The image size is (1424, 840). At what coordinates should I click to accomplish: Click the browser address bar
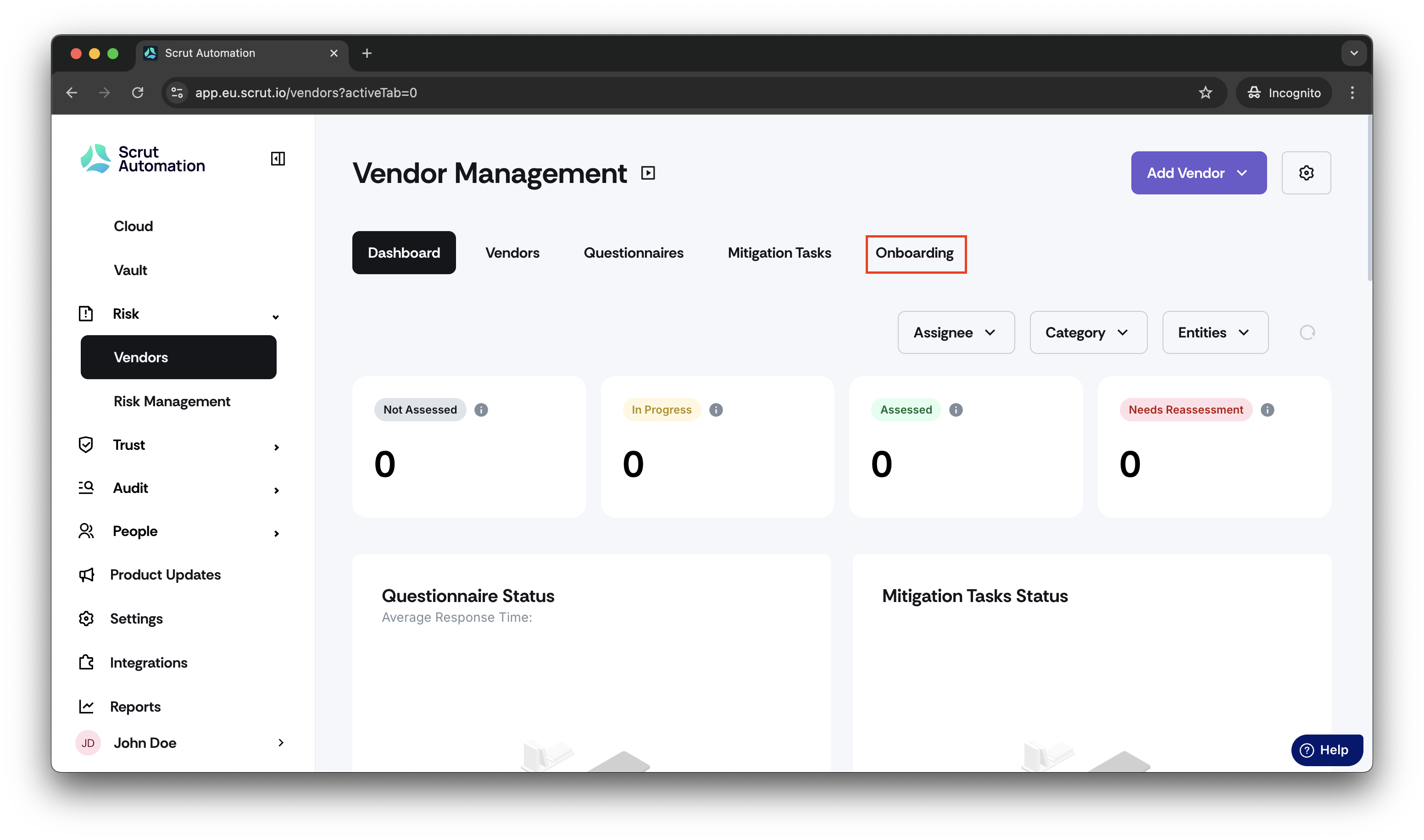[x=679, y=92]
